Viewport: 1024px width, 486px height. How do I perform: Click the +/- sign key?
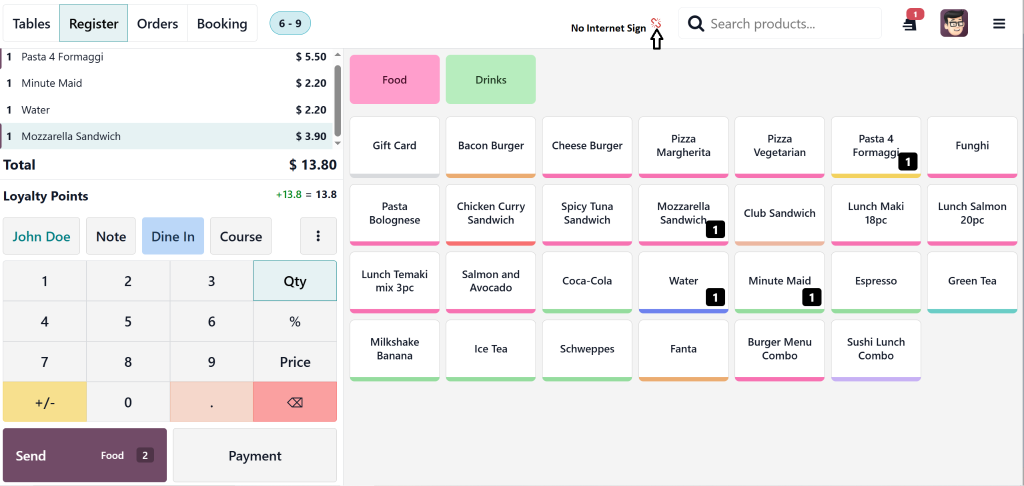pyautogui.click(x=44, y=402)
